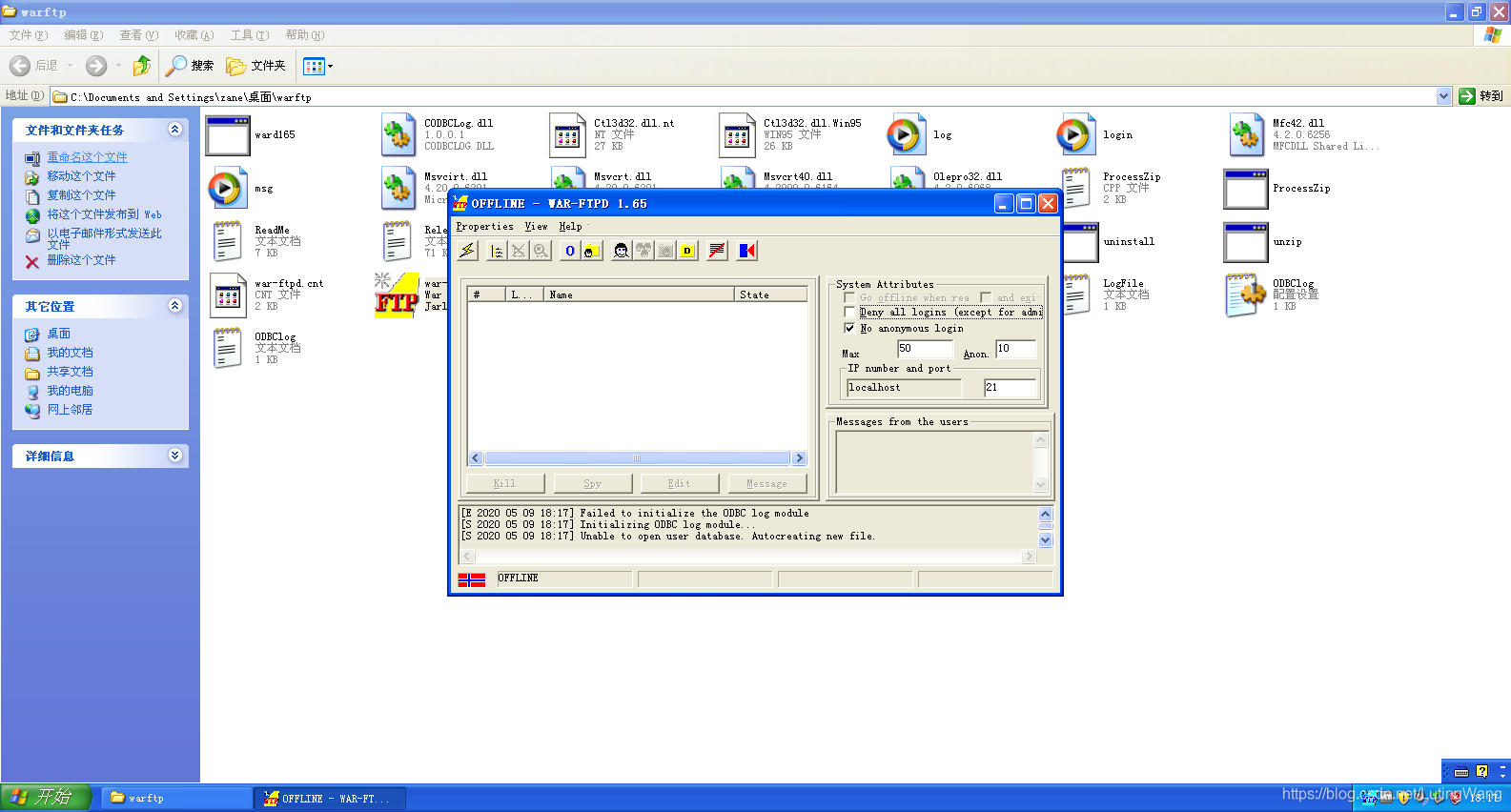Viewport: 1511px width, 812px height.
Task: Click the Desktop (桌面) link in Other Places
Action: pos(59,334)
